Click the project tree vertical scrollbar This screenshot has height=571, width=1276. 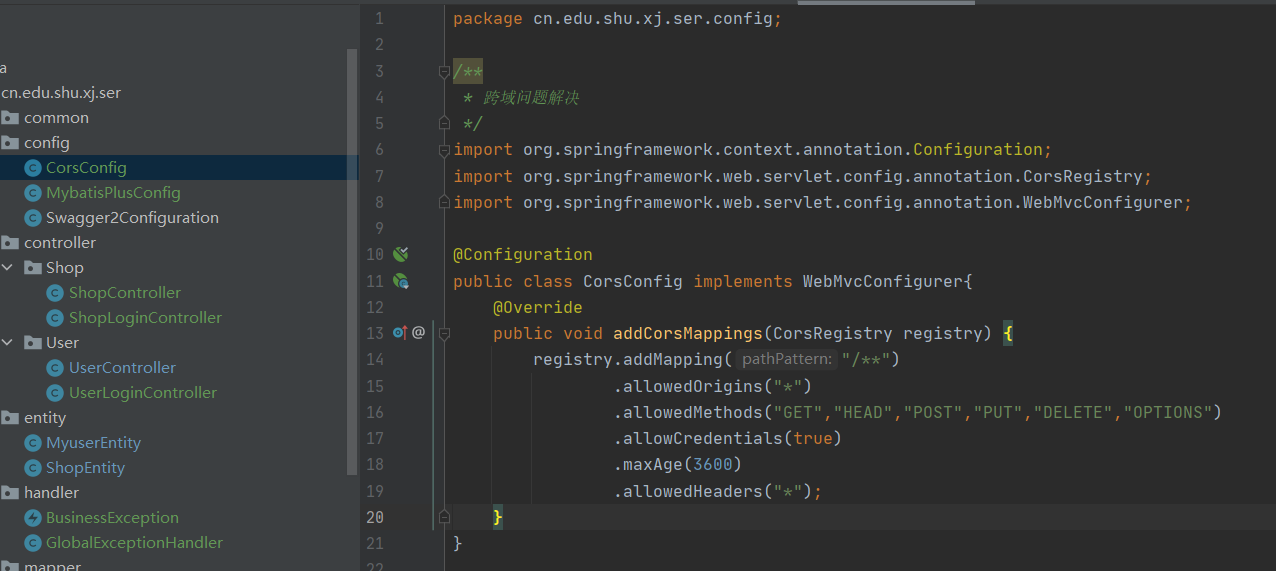point(352,262)
